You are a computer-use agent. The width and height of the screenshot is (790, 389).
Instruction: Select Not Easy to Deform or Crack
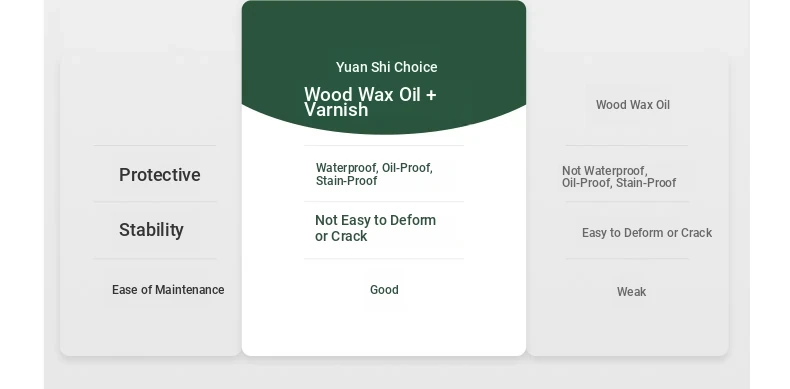point(375,228)
